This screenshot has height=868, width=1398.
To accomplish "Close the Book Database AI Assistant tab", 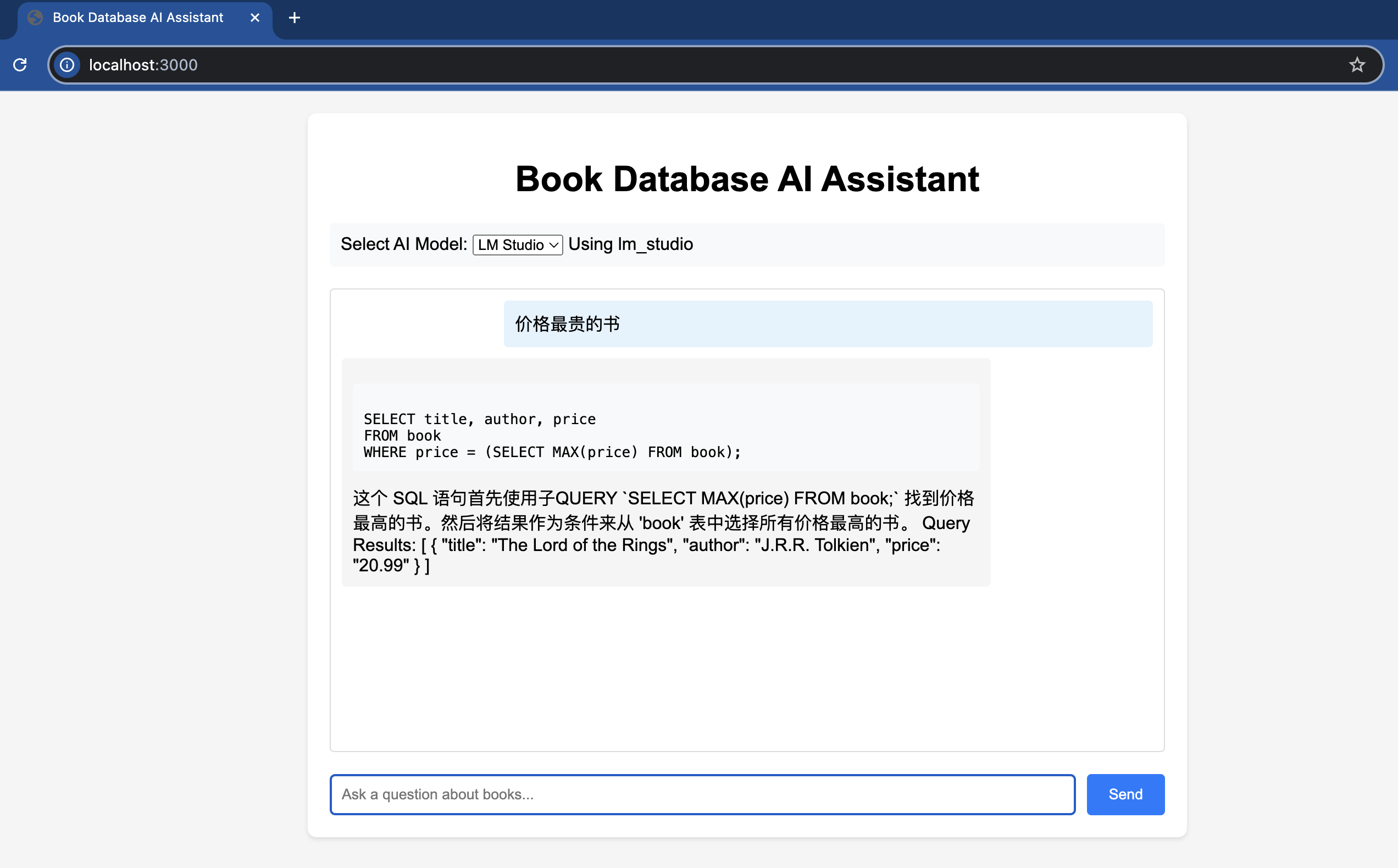I will [x=255, y=18].
